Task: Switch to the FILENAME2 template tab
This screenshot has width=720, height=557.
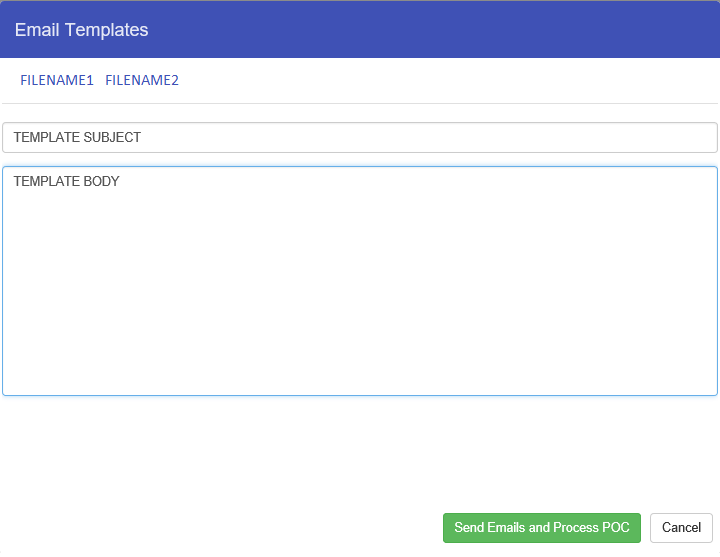Action: (x=142, y=80)
